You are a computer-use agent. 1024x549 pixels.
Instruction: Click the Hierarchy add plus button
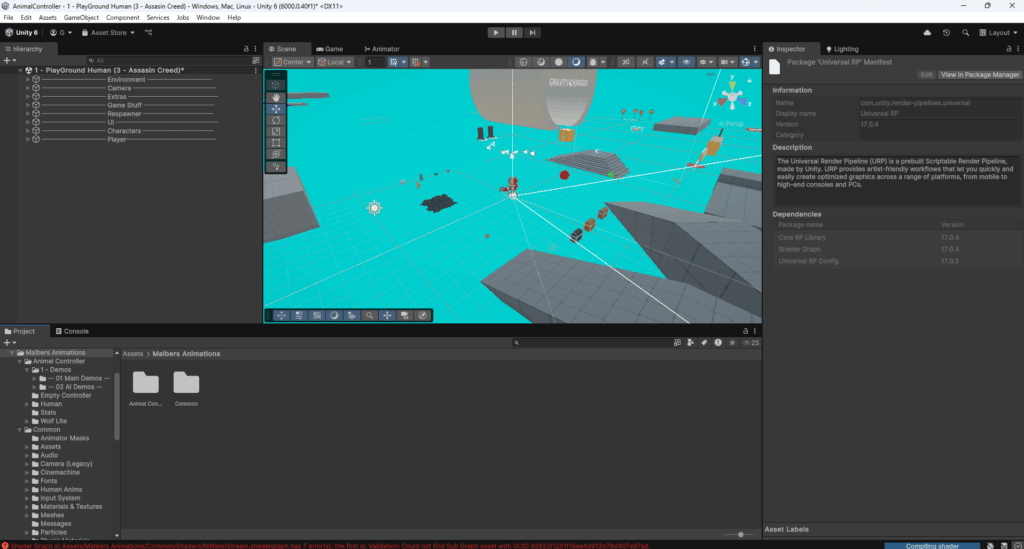coord(7,60)
